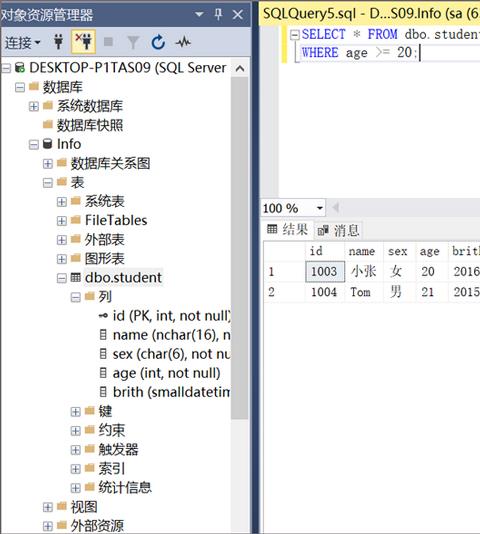Viewport: 480px width, 534px height.
Task: Click the key icon beside id column
Action: point(103,316)
